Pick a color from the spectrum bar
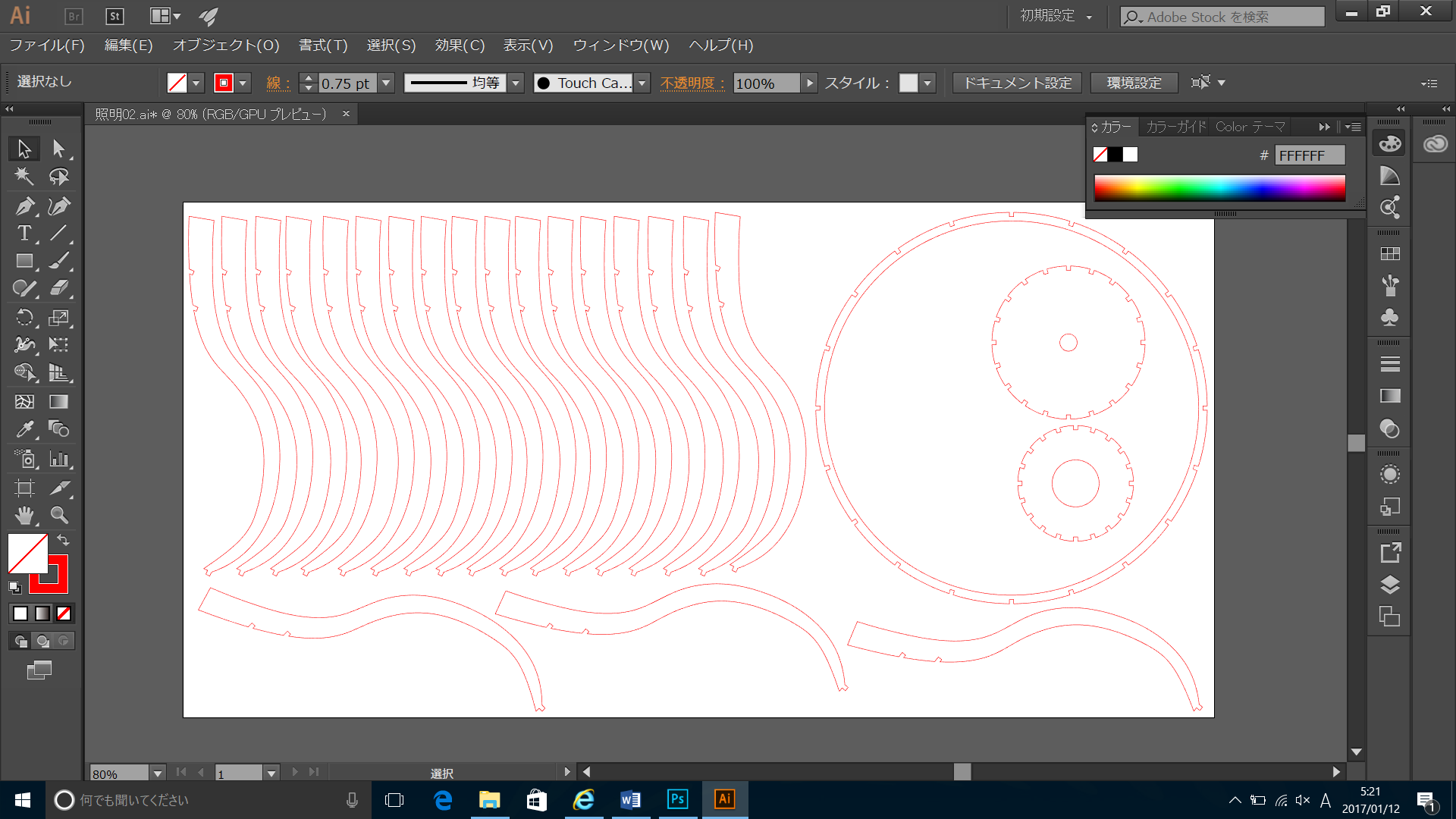Screen dimensions: 1456x819 click(x=1219, y=187)
